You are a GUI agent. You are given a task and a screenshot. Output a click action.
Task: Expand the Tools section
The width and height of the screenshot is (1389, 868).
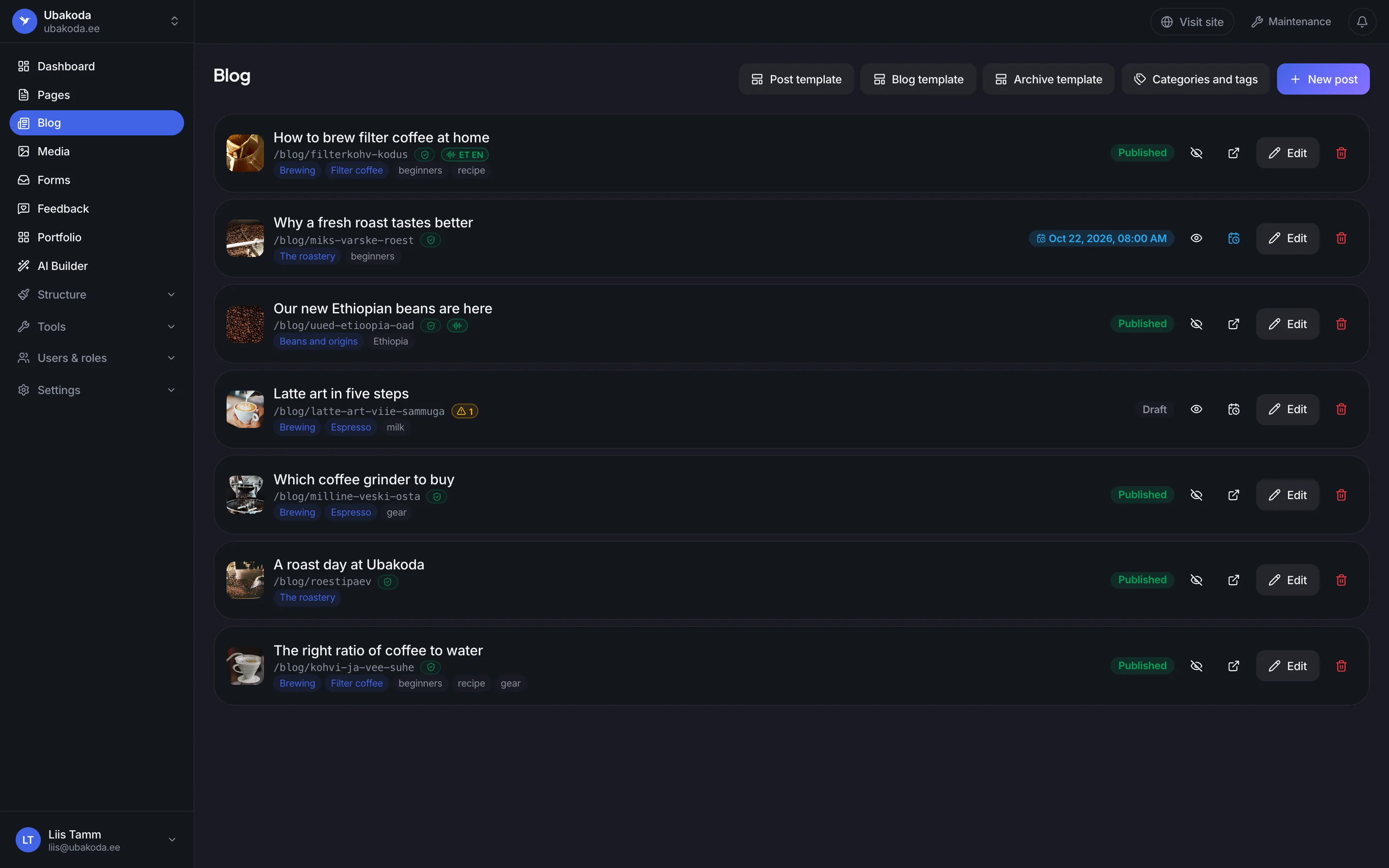coord(96,327)
